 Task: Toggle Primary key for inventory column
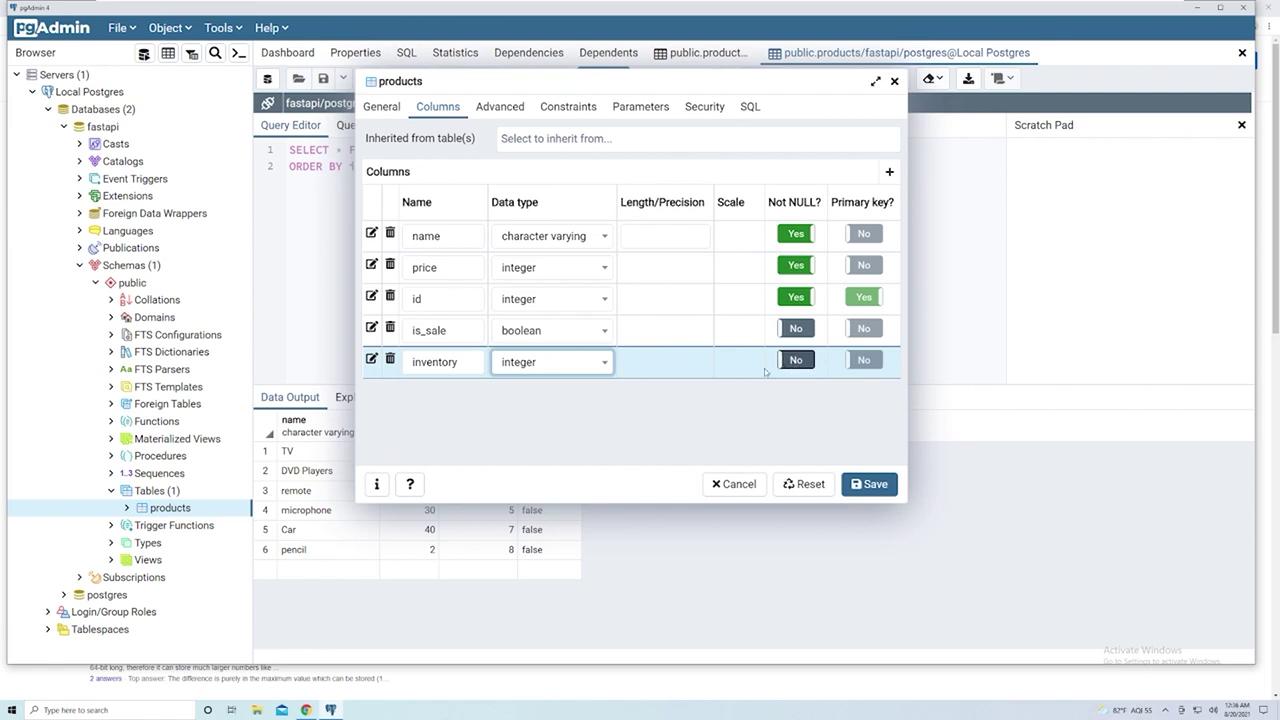click(x=863, y=360)
